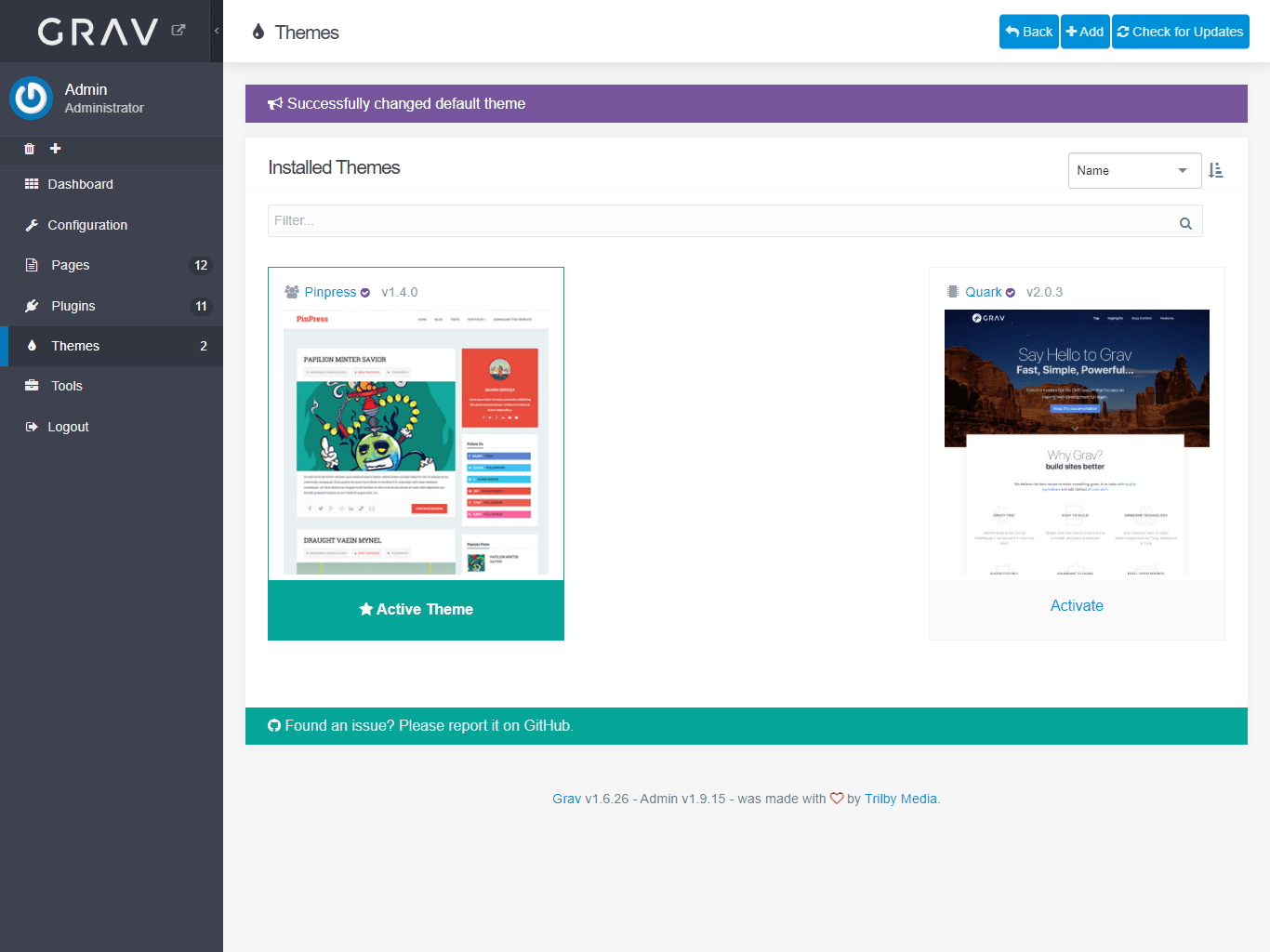Click the trash clear-cache icon in sidebar

coord(29,149)
